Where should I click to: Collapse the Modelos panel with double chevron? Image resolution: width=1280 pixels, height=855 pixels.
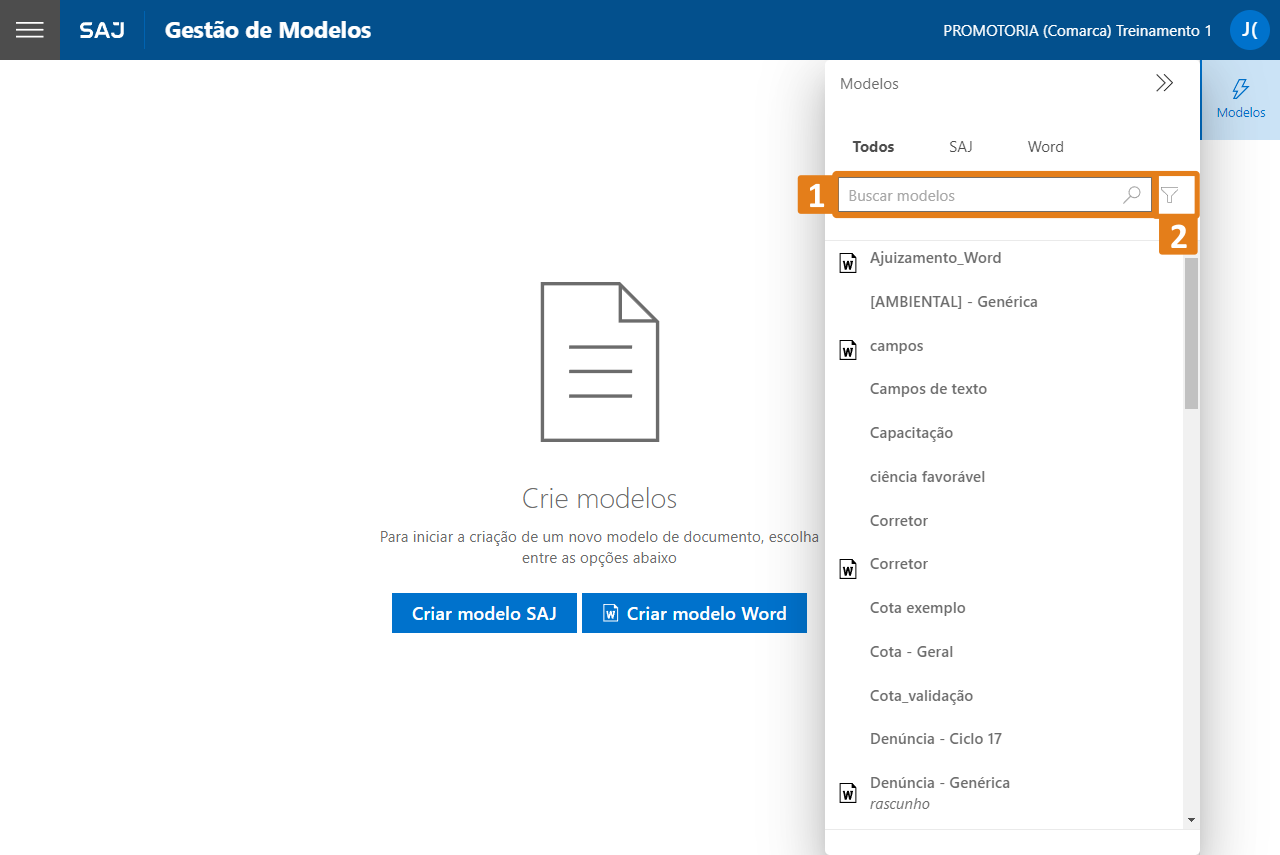[1164, 84]
